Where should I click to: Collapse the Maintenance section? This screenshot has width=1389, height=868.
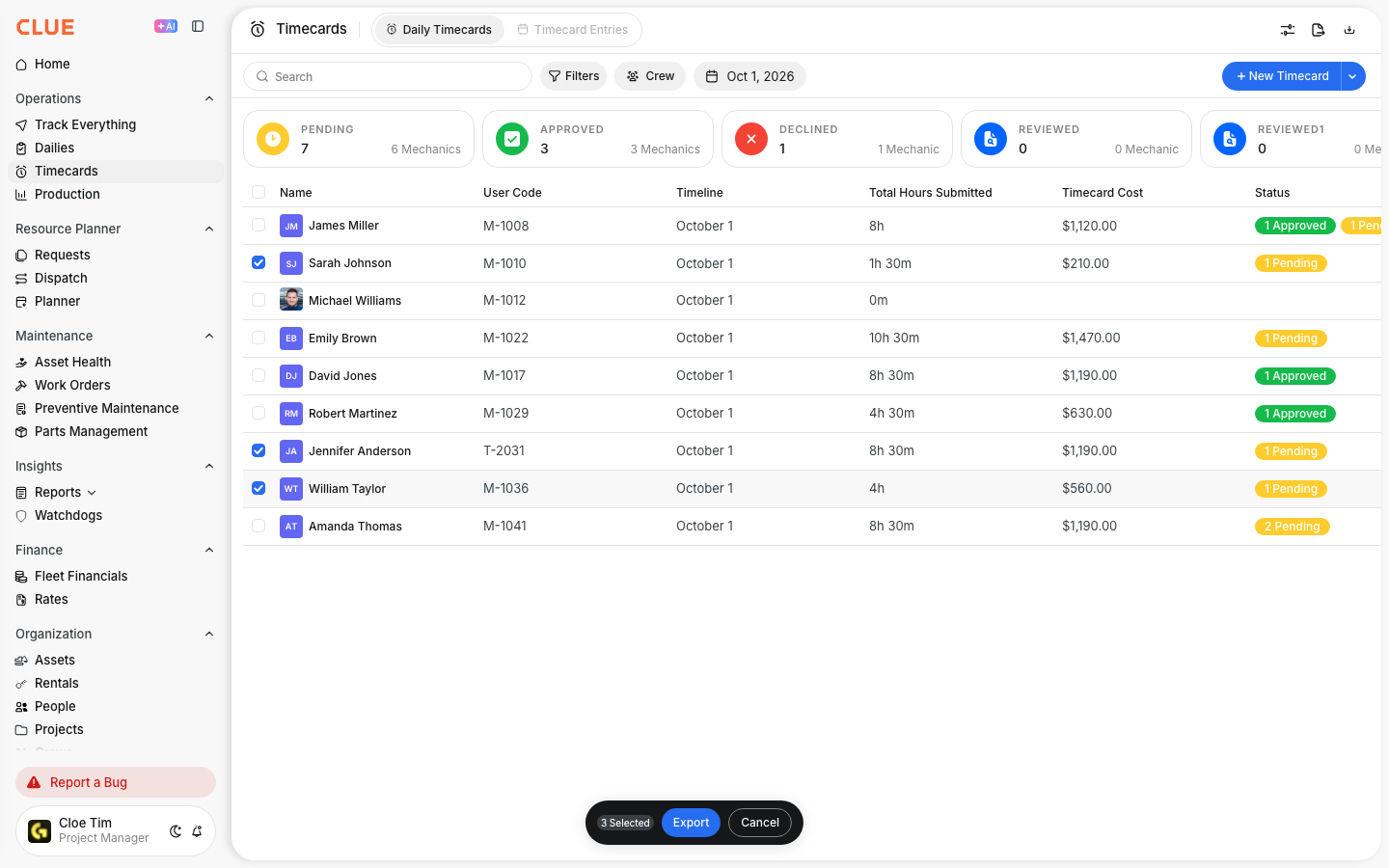point(209,336)
